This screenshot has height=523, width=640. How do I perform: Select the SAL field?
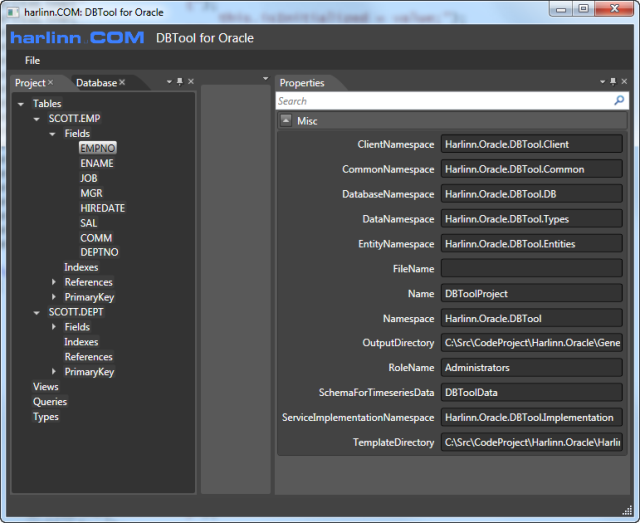coord(89,223)
